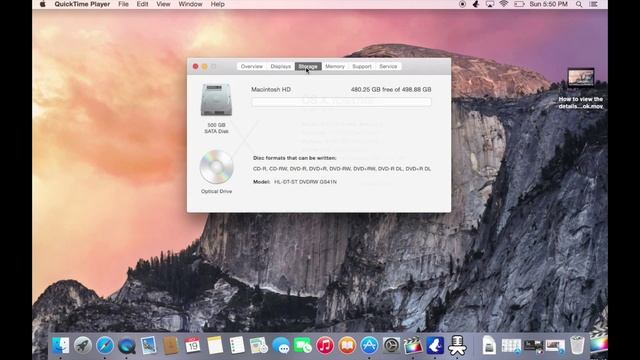640x360 pixels.
Task: Open the Trash in the Dock
Action: pyautogui.click(x=577, y=345)
